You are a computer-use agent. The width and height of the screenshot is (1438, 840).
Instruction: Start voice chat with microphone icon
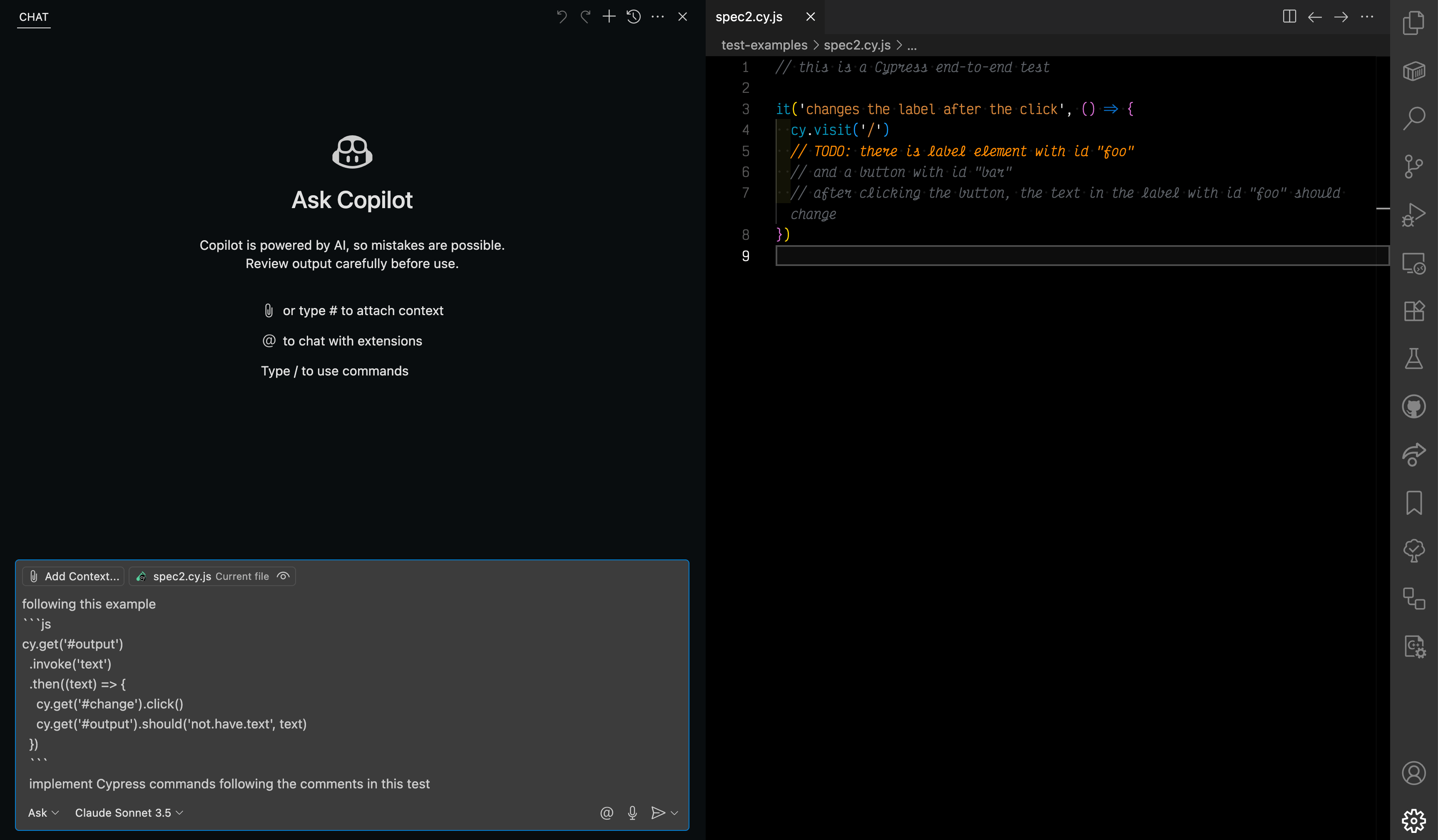click(632, 813)
